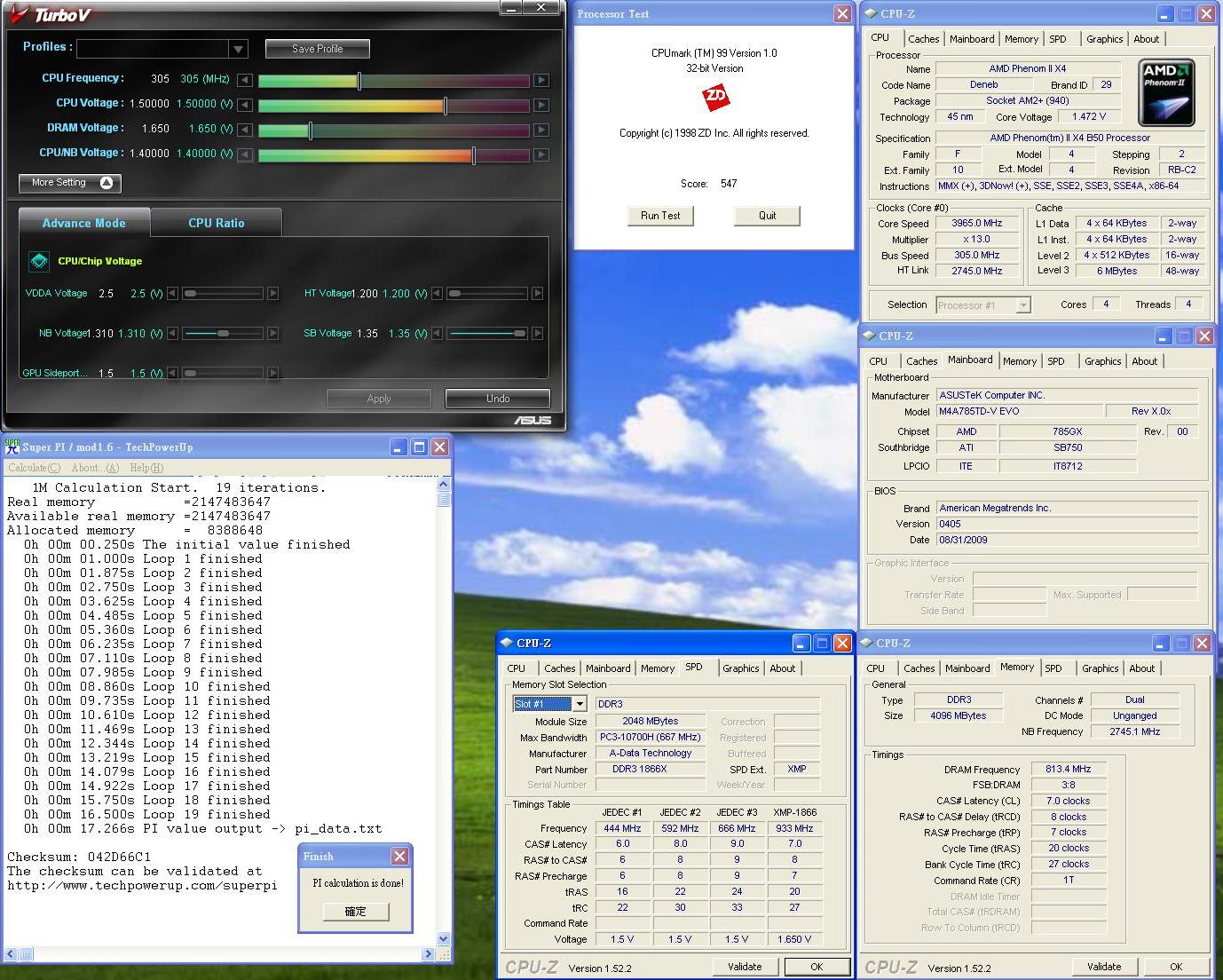1223x980 pixels.
Task: Click AMD Phenom II logo in CPU-Z
Action: [x=1166, y=92]
